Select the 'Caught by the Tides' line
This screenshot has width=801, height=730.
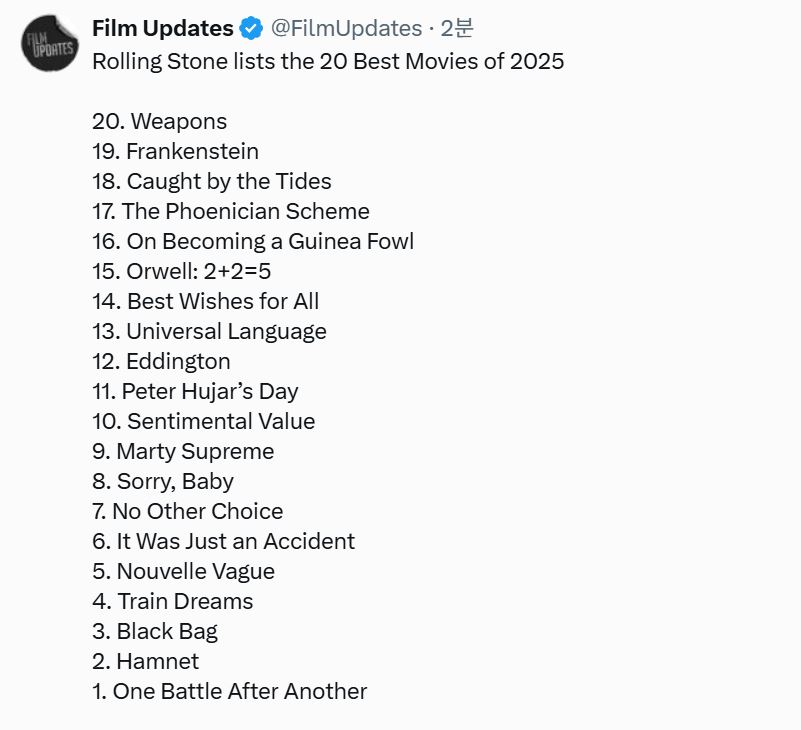click(x=211, y=181)
